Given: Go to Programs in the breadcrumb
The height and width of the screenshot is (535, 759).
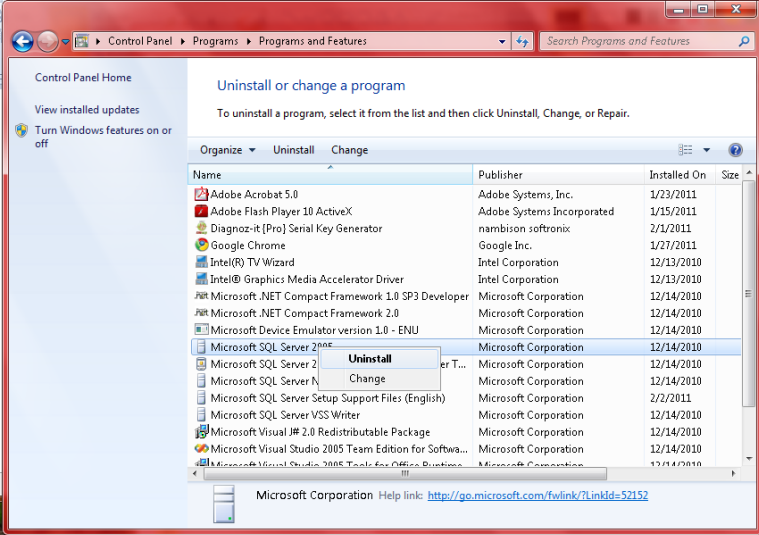Looking at the screenshot, I should click(x=215, y=41).
